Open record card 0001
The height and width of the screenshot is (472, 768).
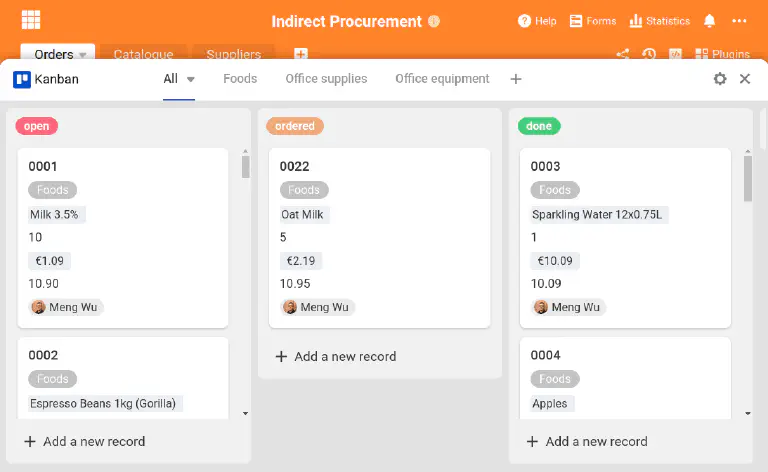(x=123, y=238)
